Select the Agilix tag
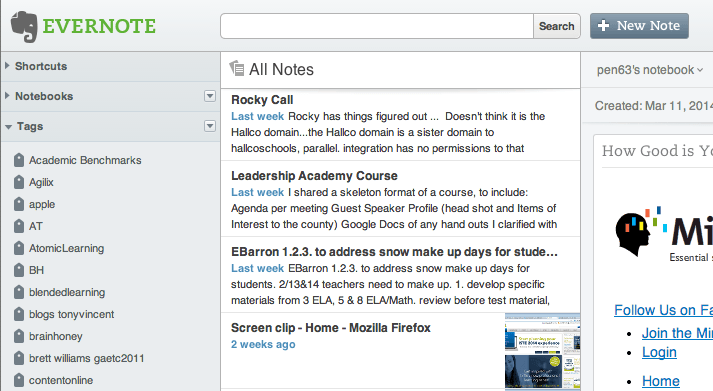Screen dimensions: 713x391 point(41,182)
